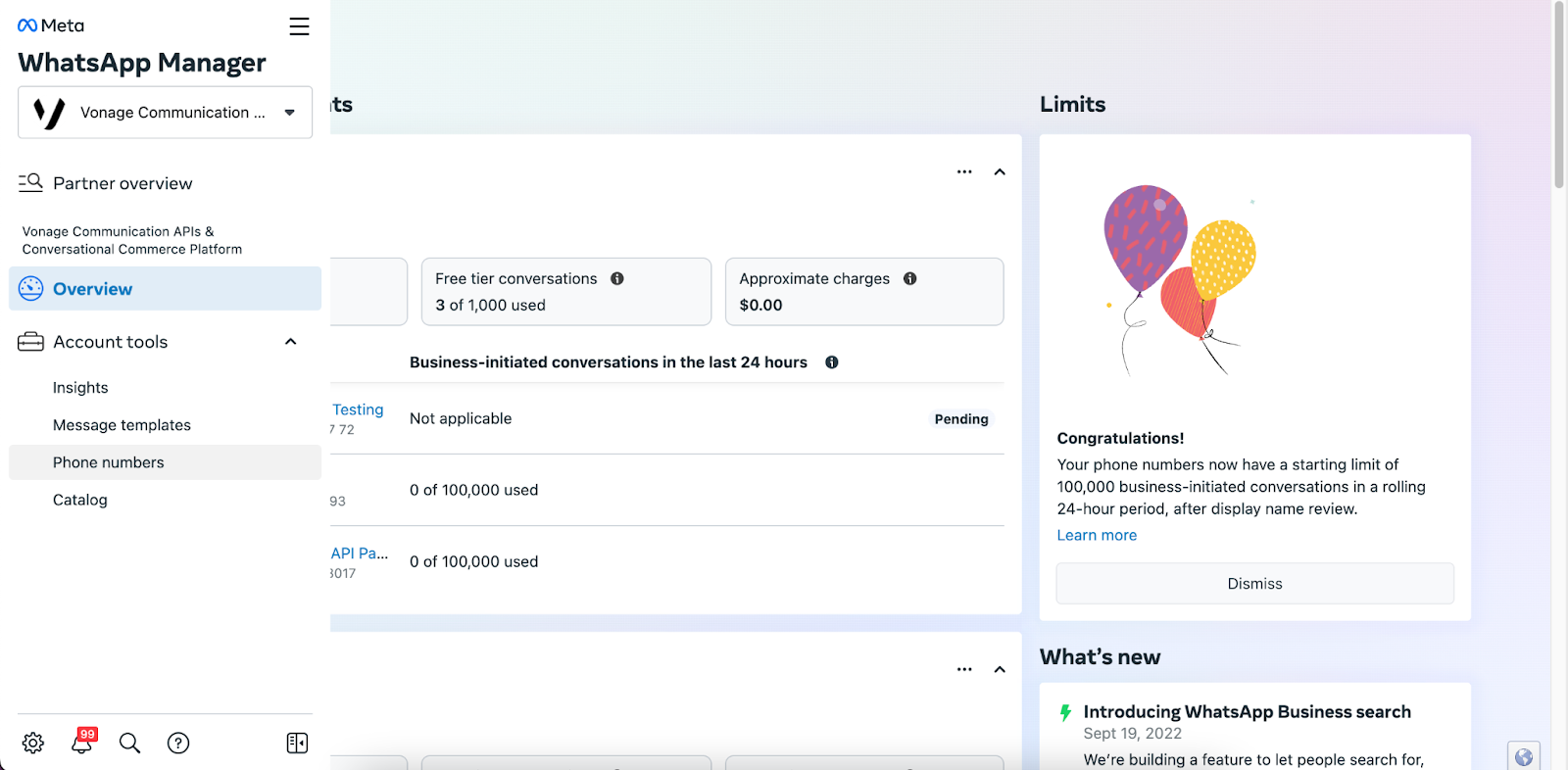Click the Testing phone number link
The width and height of the screenshot is (1568, 770).
coord(358,409)
